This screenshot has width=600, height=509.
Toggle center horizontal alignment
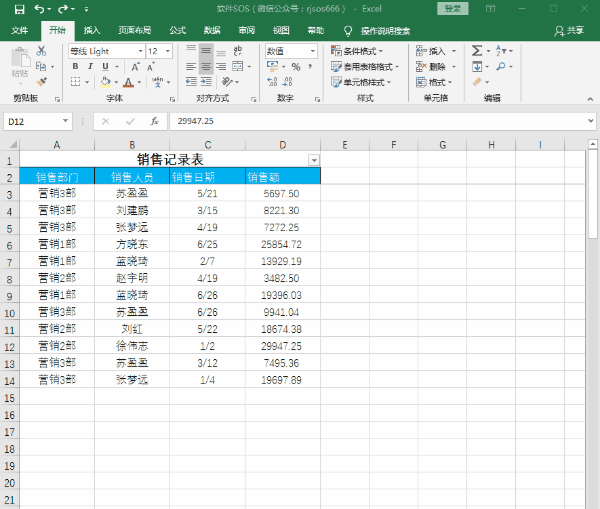[x=206, y=67]
